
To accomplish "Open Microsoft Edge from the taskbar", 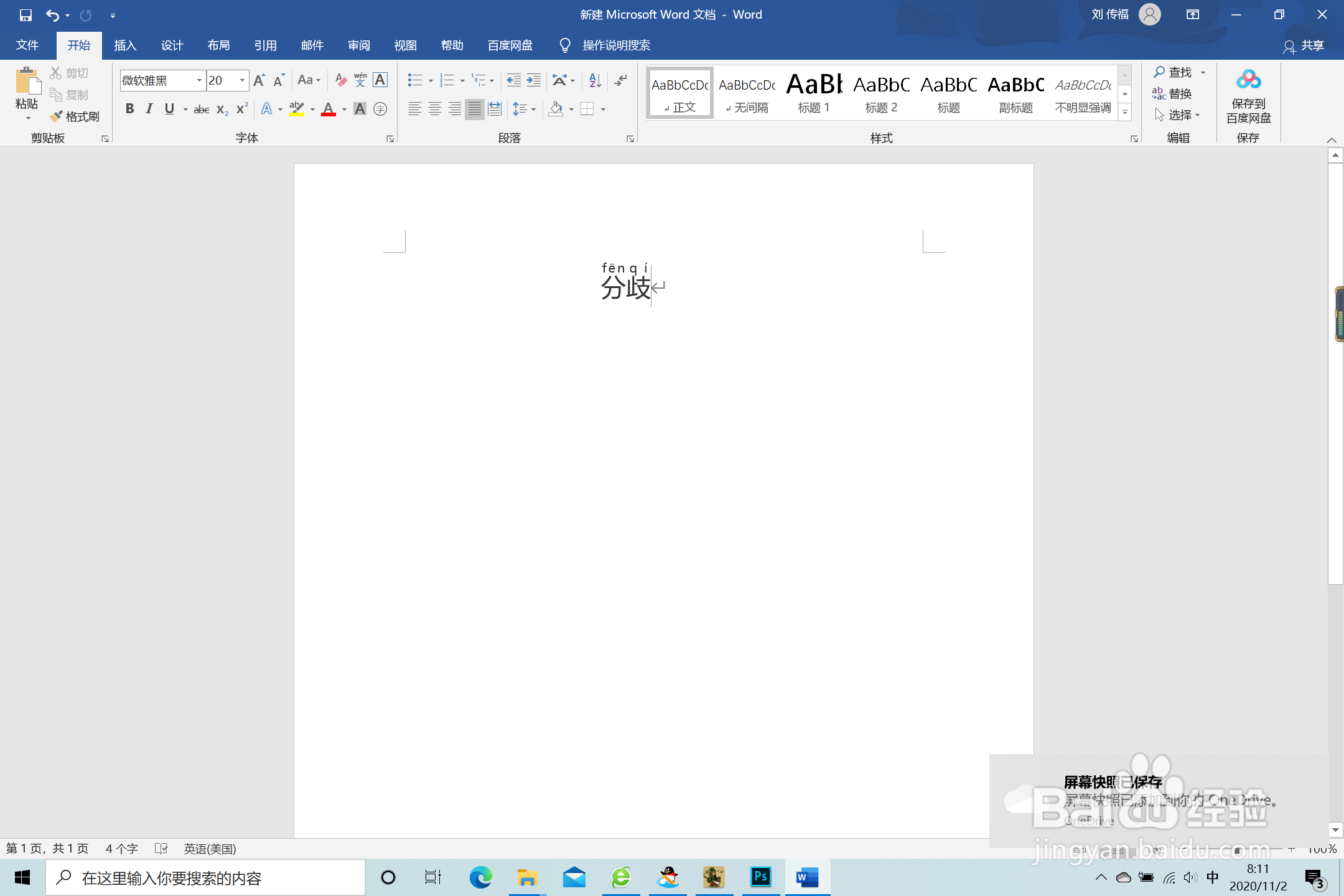I will (x=480, y=877).
